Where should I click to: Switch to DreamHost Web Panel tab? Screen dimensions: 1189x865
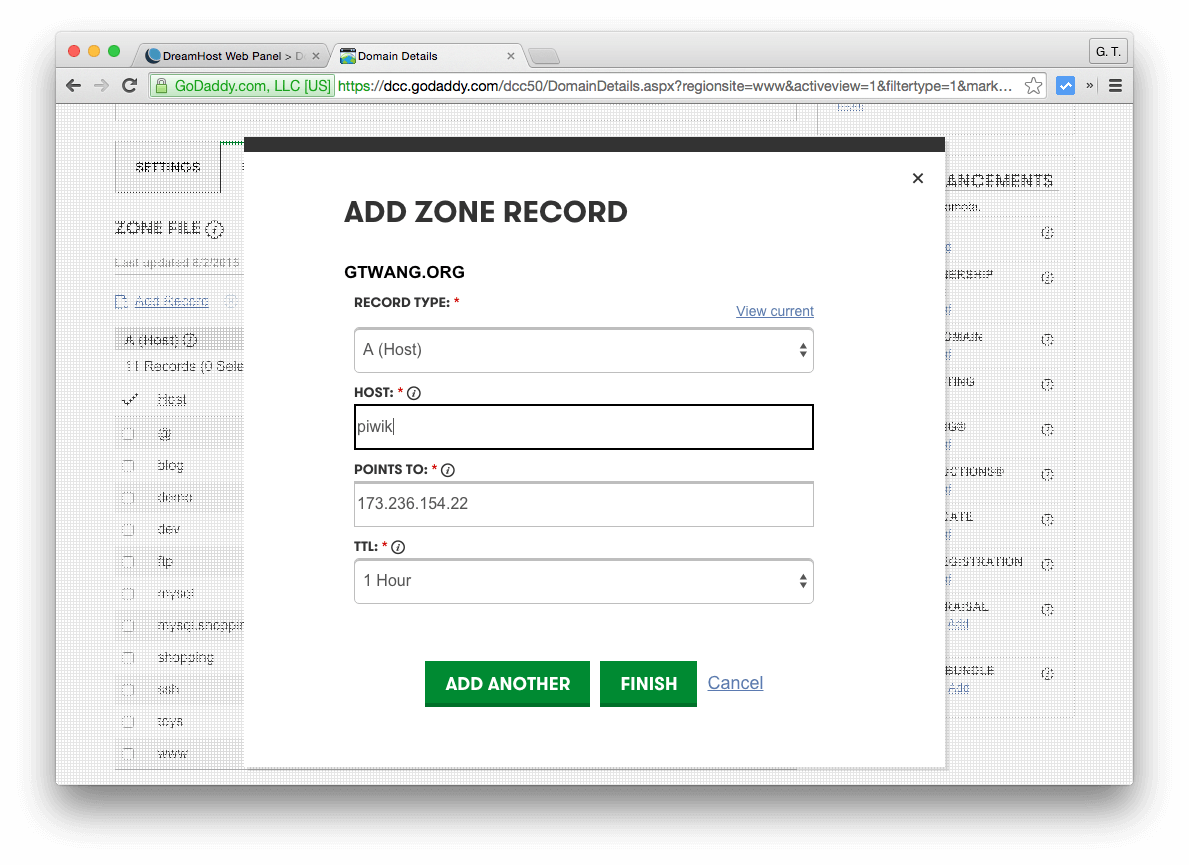(x=230, y=56)
